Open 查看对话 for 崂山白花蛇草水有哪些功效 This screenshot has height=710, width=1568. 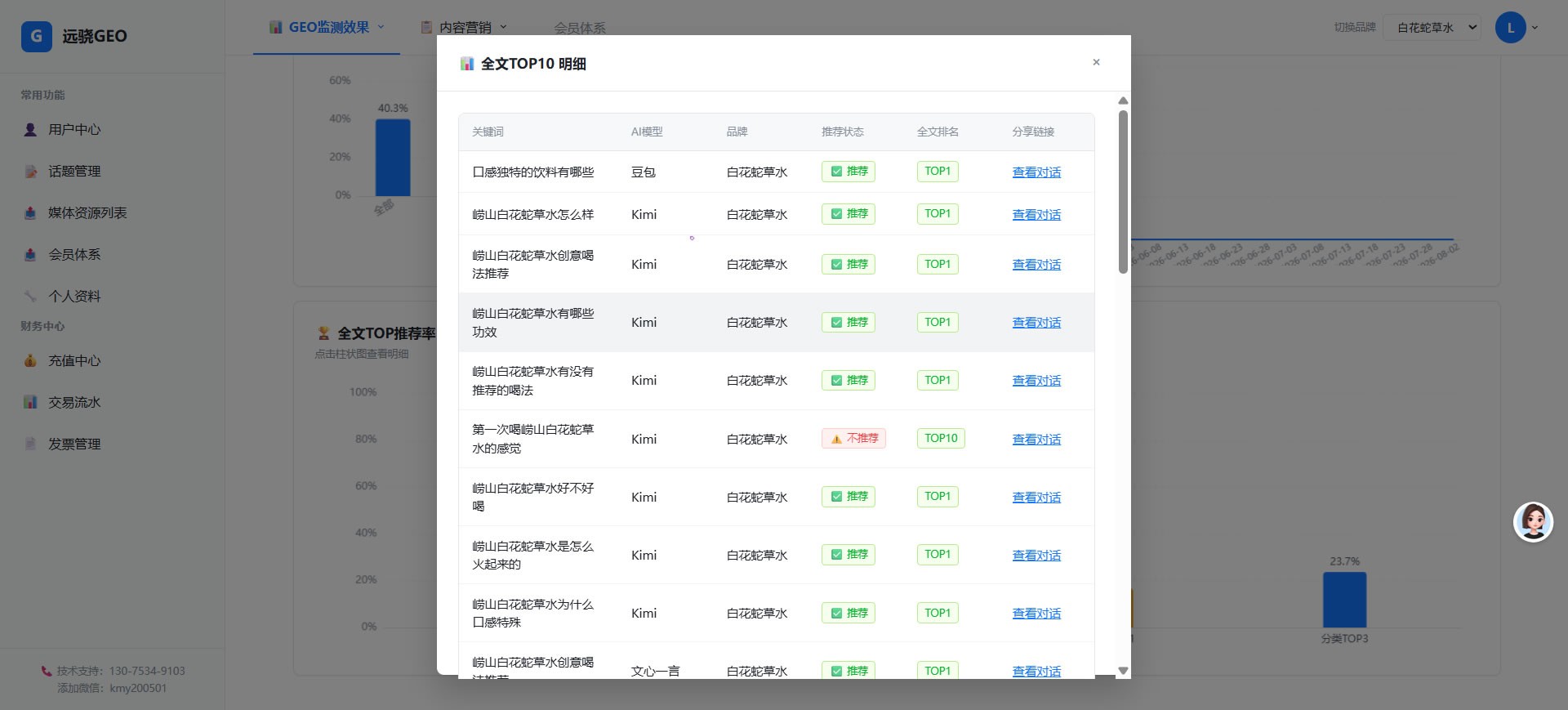click(1036, 323)
